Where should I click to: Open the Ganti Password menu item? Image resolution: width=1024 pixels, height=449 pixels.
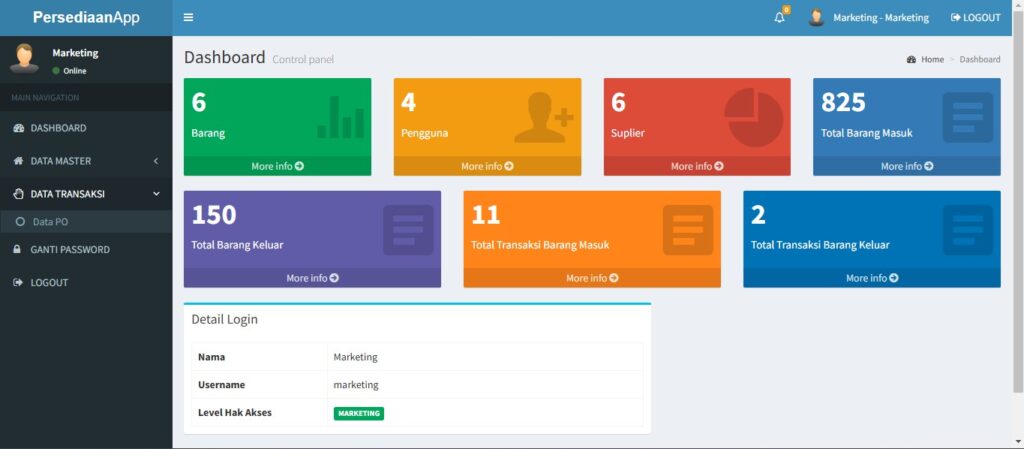(86, 249)
